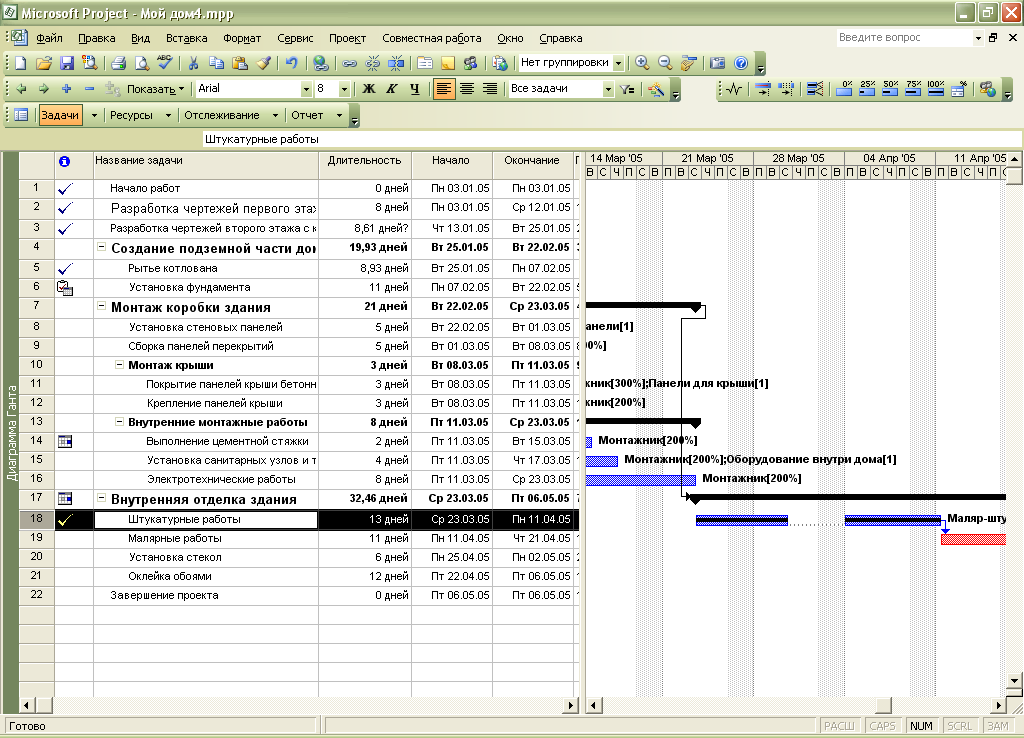Set the task to 50% complete
This screenshot has height=738, width=1024.
(x=890, y=89)
